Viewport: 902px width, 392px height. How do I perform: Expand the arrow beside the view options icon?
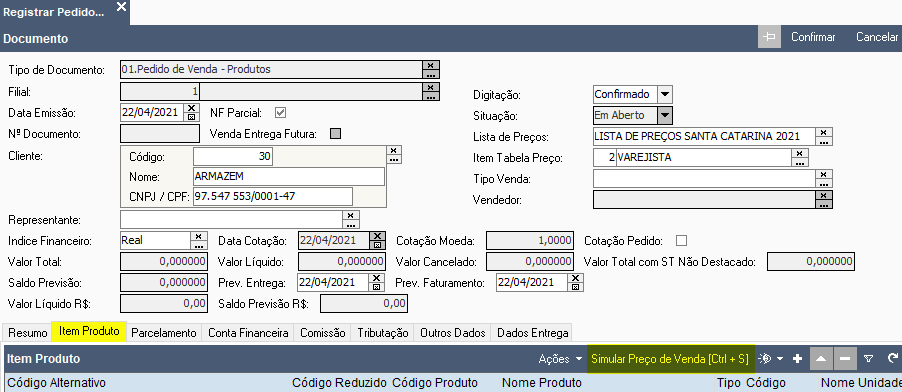point(779,359)
